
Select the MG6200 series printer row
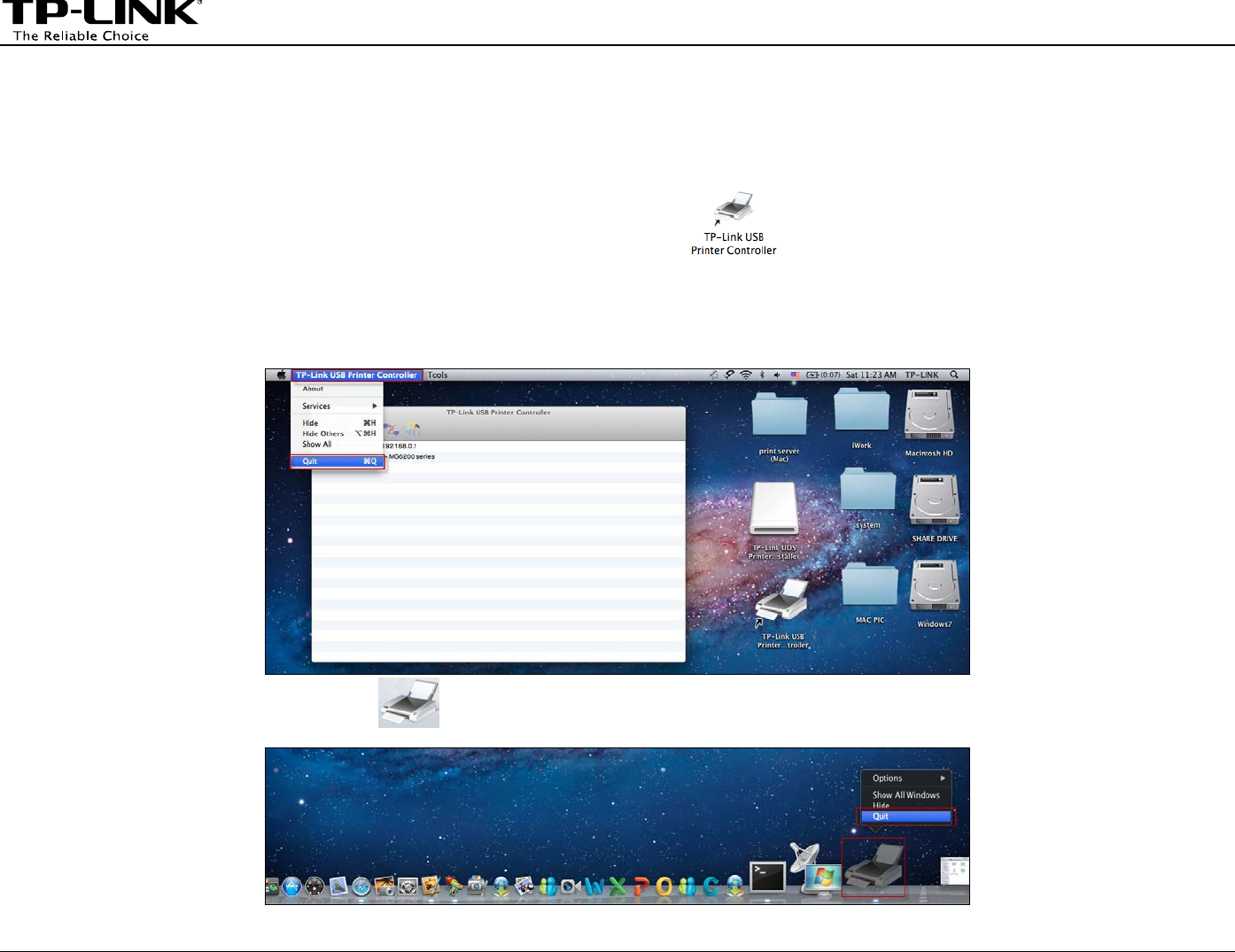[x=411, y=457]
